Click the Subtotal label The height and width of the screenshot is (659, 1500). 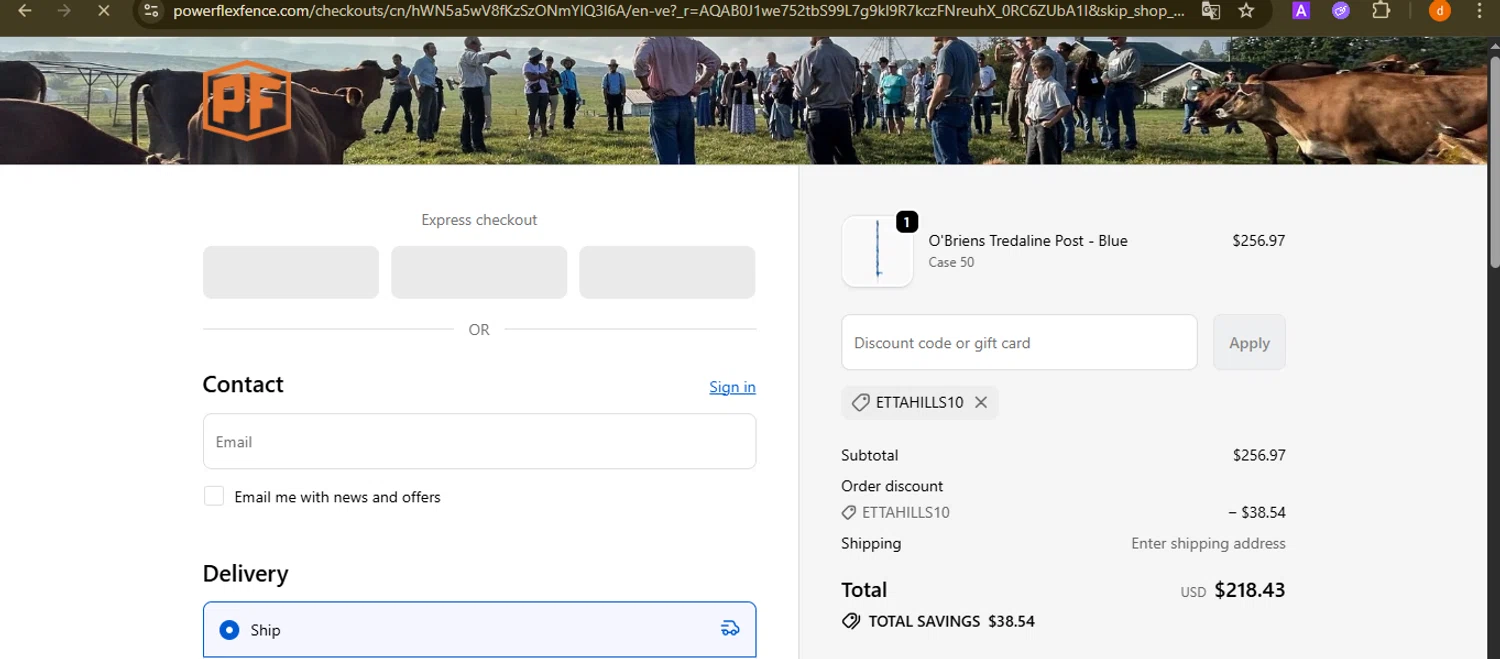click(x=870, y=455)
